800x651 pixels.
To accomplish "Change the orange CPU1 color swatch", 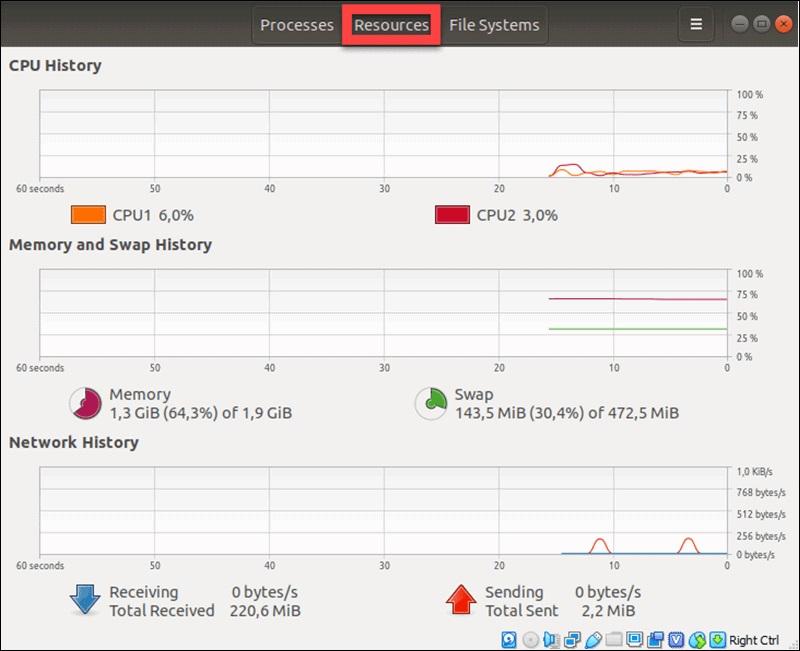I will click(x=88, y=215).
